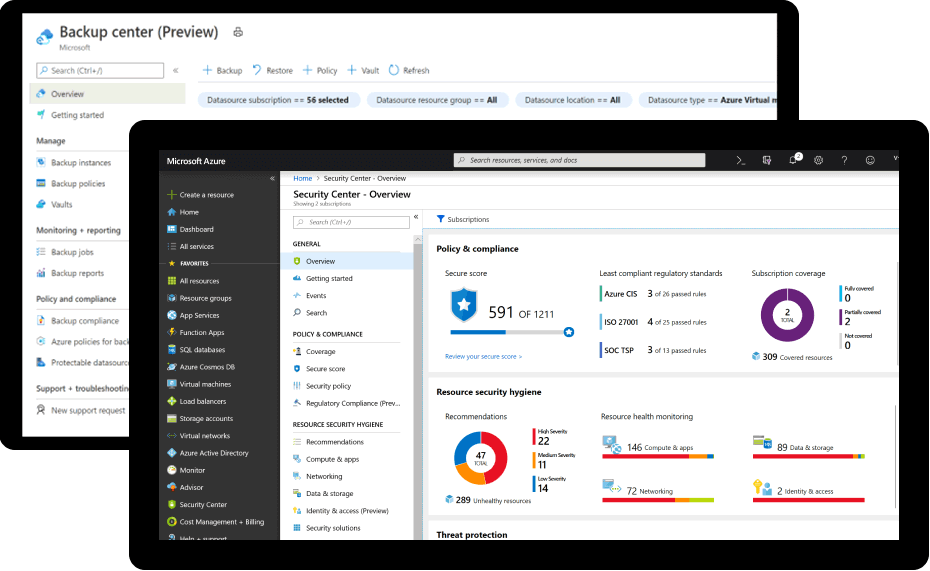930x571 pixels.
Task: Collapse the Azure left sidebar
Action: click(272, 178)
